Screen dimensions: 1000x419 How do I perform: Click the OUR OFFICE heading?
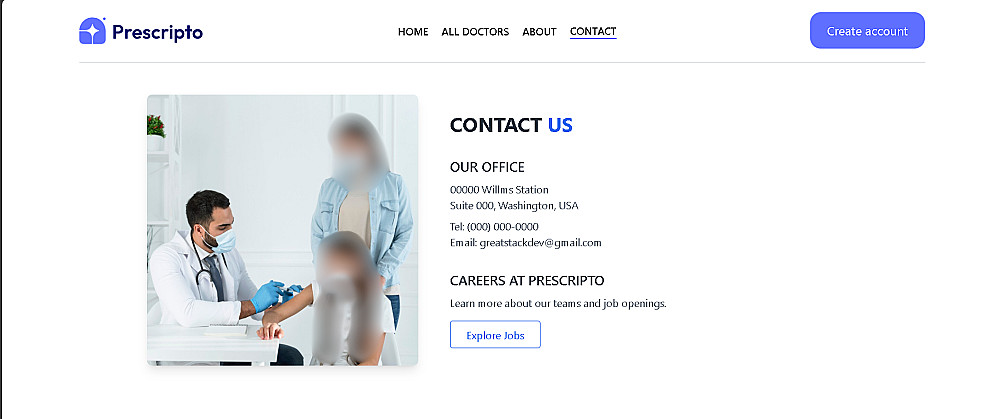(487, 167)
